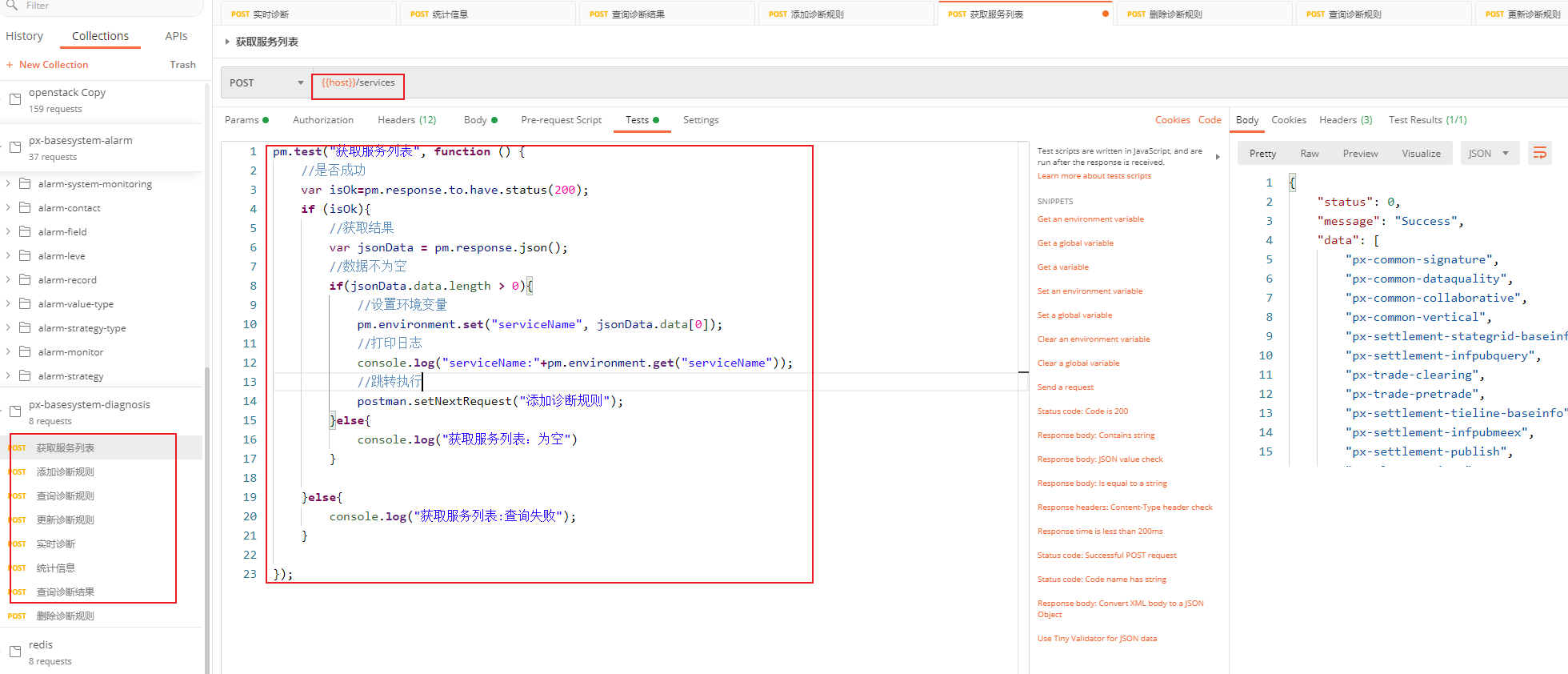
Task: Expand the alarm-field folder chevron
Action: coord(8,231)
